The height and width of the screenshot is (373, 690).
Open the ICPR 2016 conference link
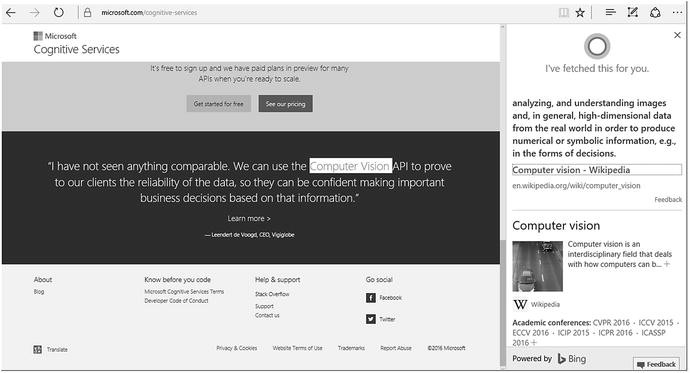[x=615, y=333]
